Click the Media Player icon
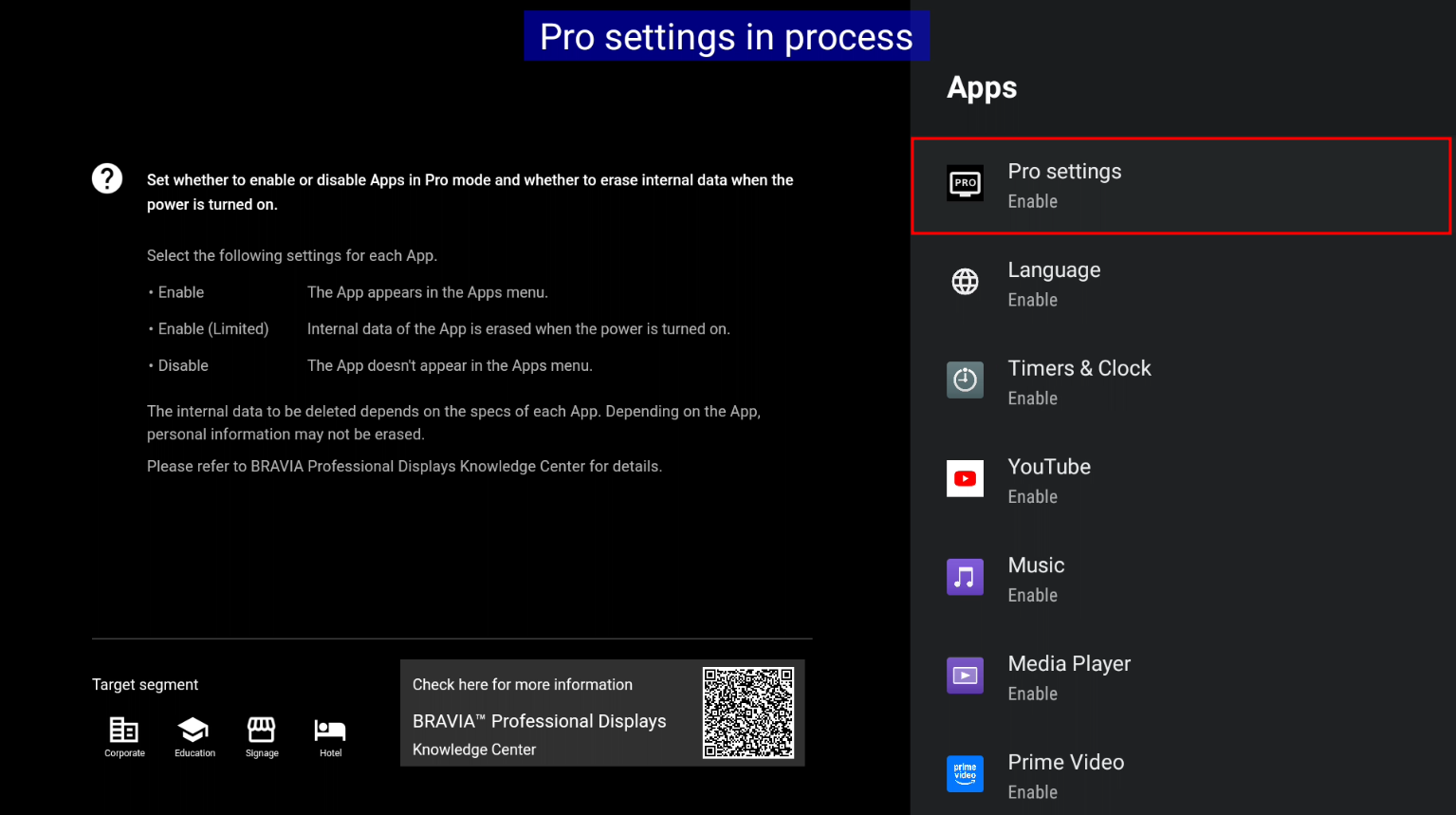Viewport: 1456px width, 815px height. [x=965, y=676]
